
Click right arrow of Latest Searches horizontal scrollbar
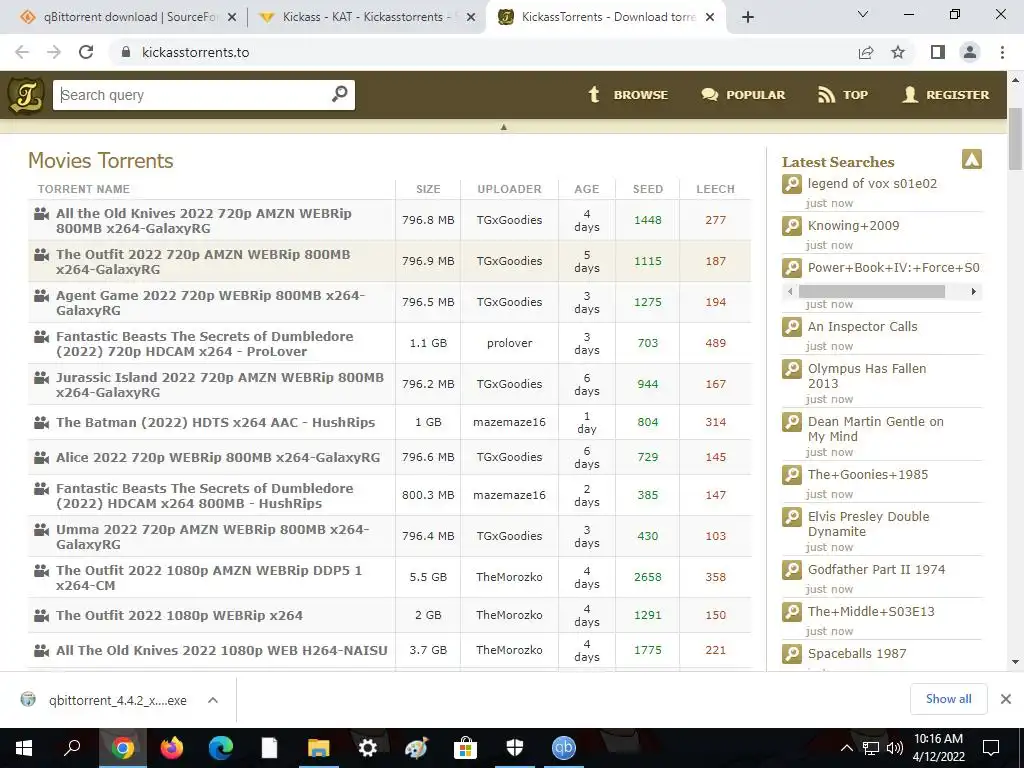point(974,291)
